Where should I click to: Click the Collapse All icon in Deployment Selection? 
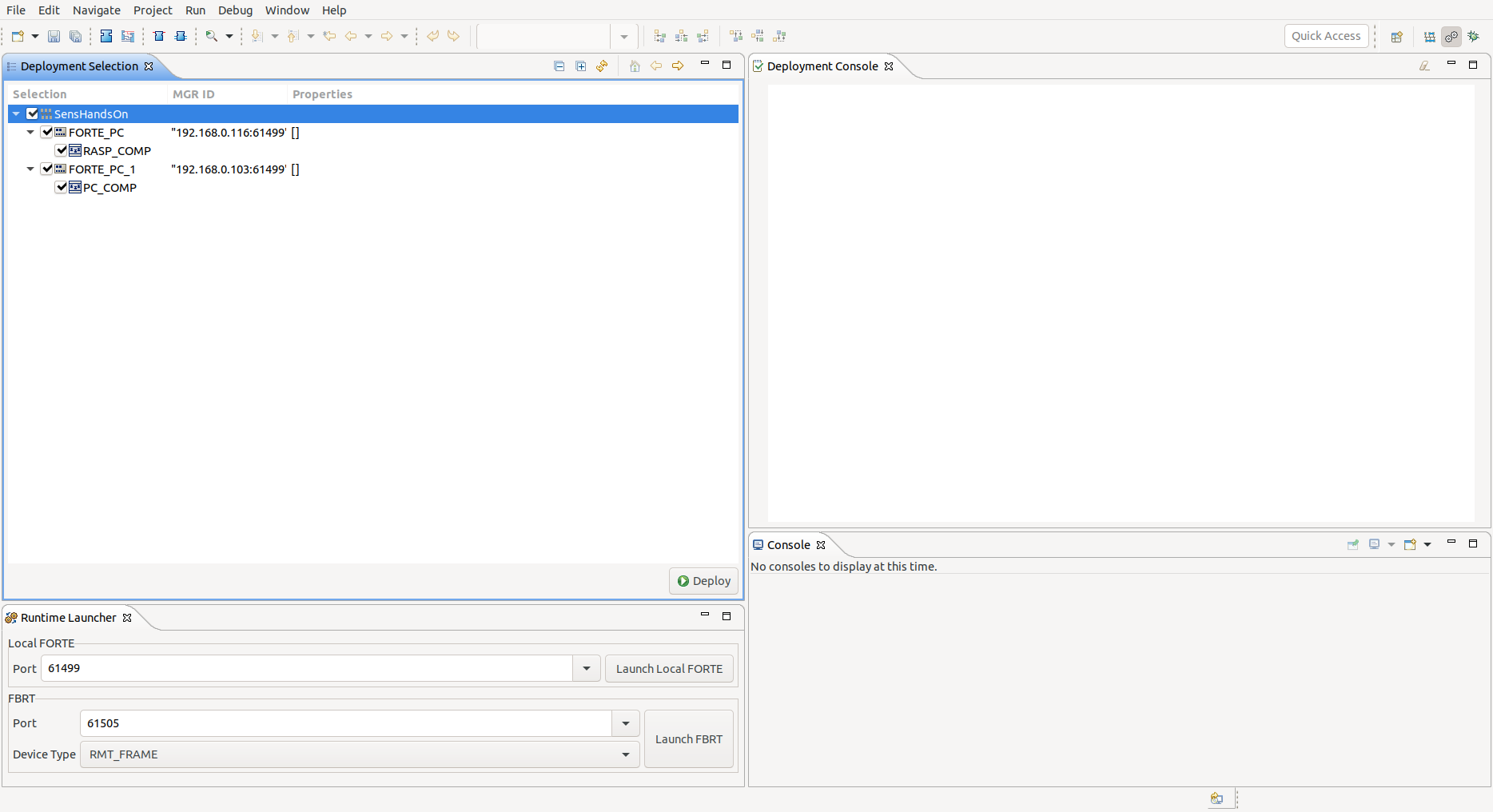559,66
